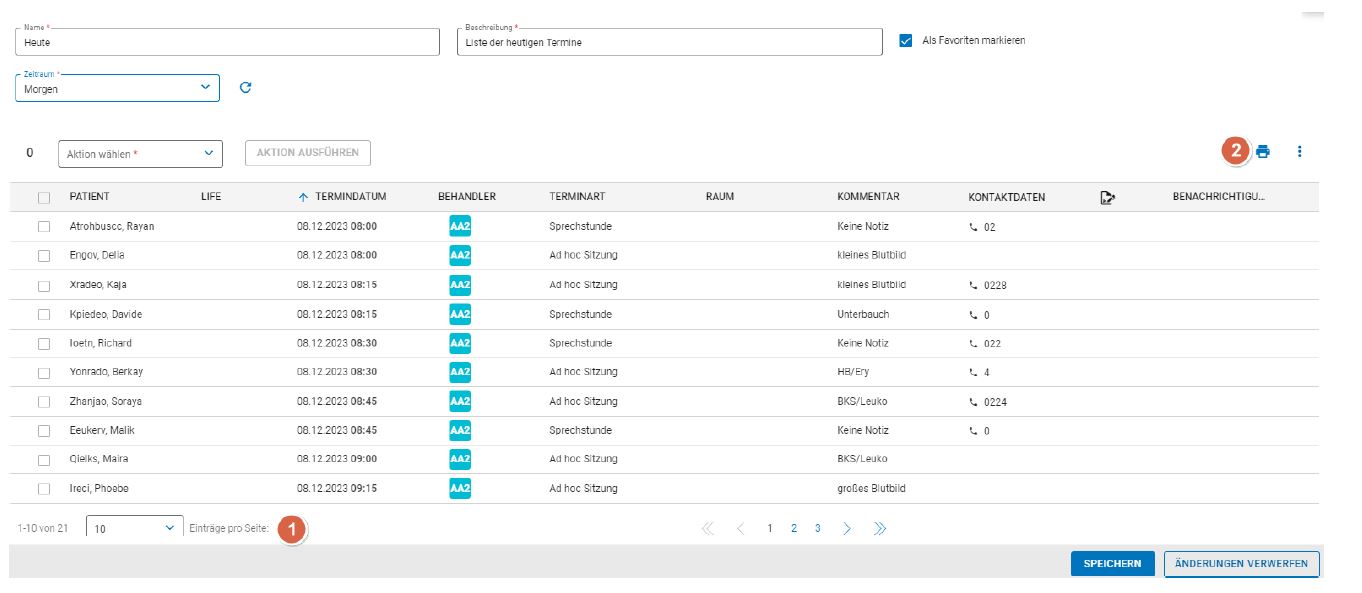This screenshot has height=593, width=1362.
Task: Jump to last page with double arrow
Action: [x=879, y=529]
